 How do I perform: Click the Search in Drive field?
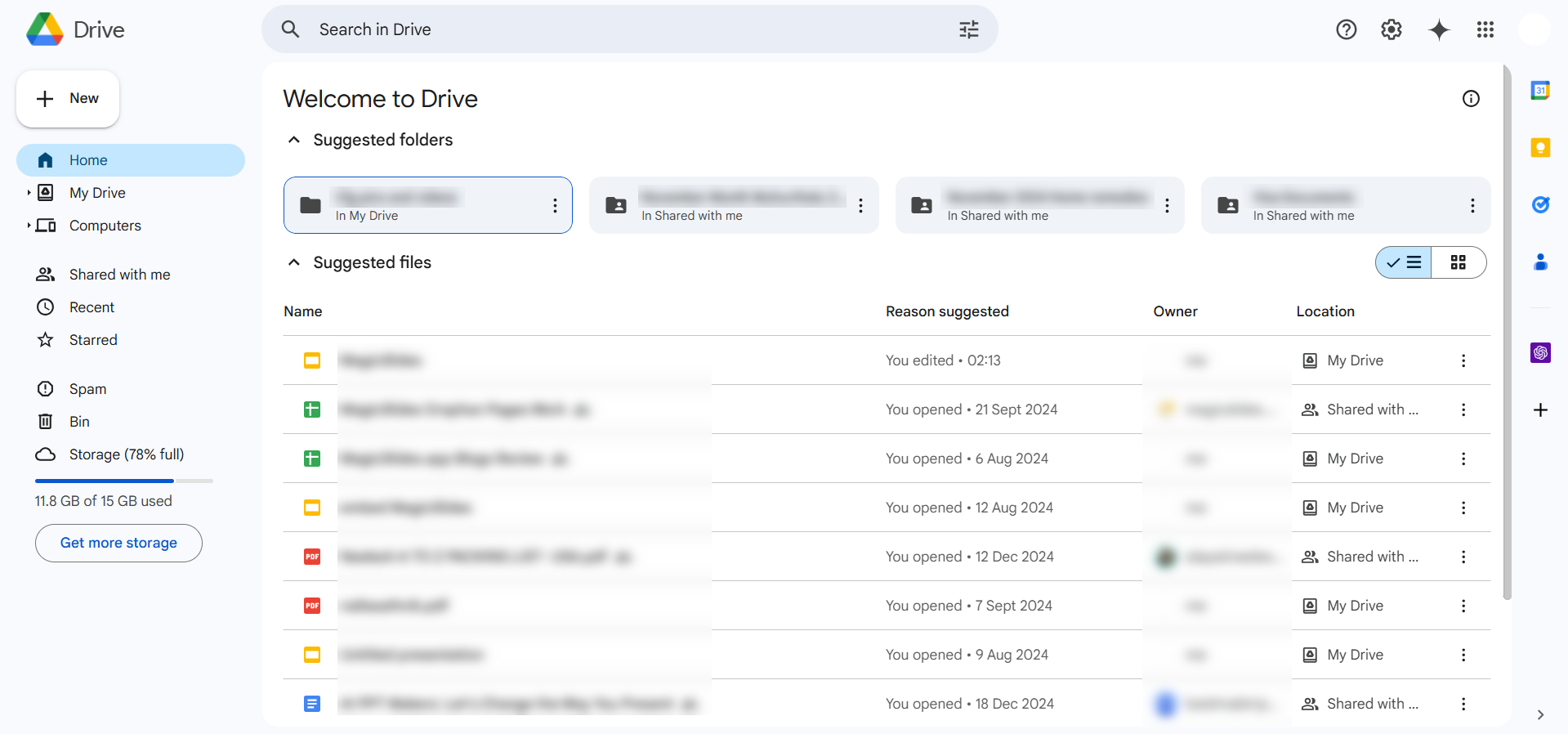click(621, 30)
